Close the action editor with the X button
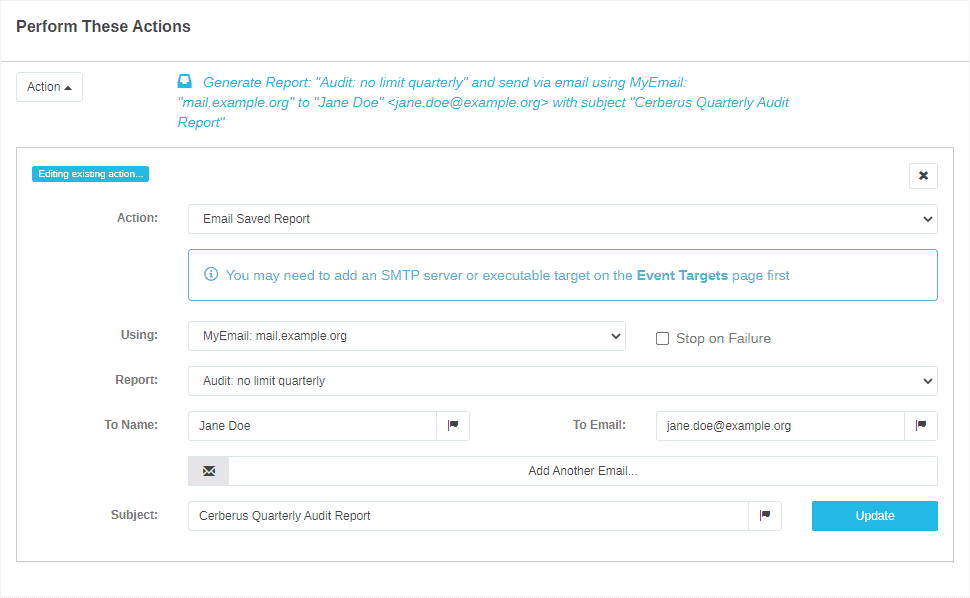The image size is (970, 598). [x=922, y=176]
